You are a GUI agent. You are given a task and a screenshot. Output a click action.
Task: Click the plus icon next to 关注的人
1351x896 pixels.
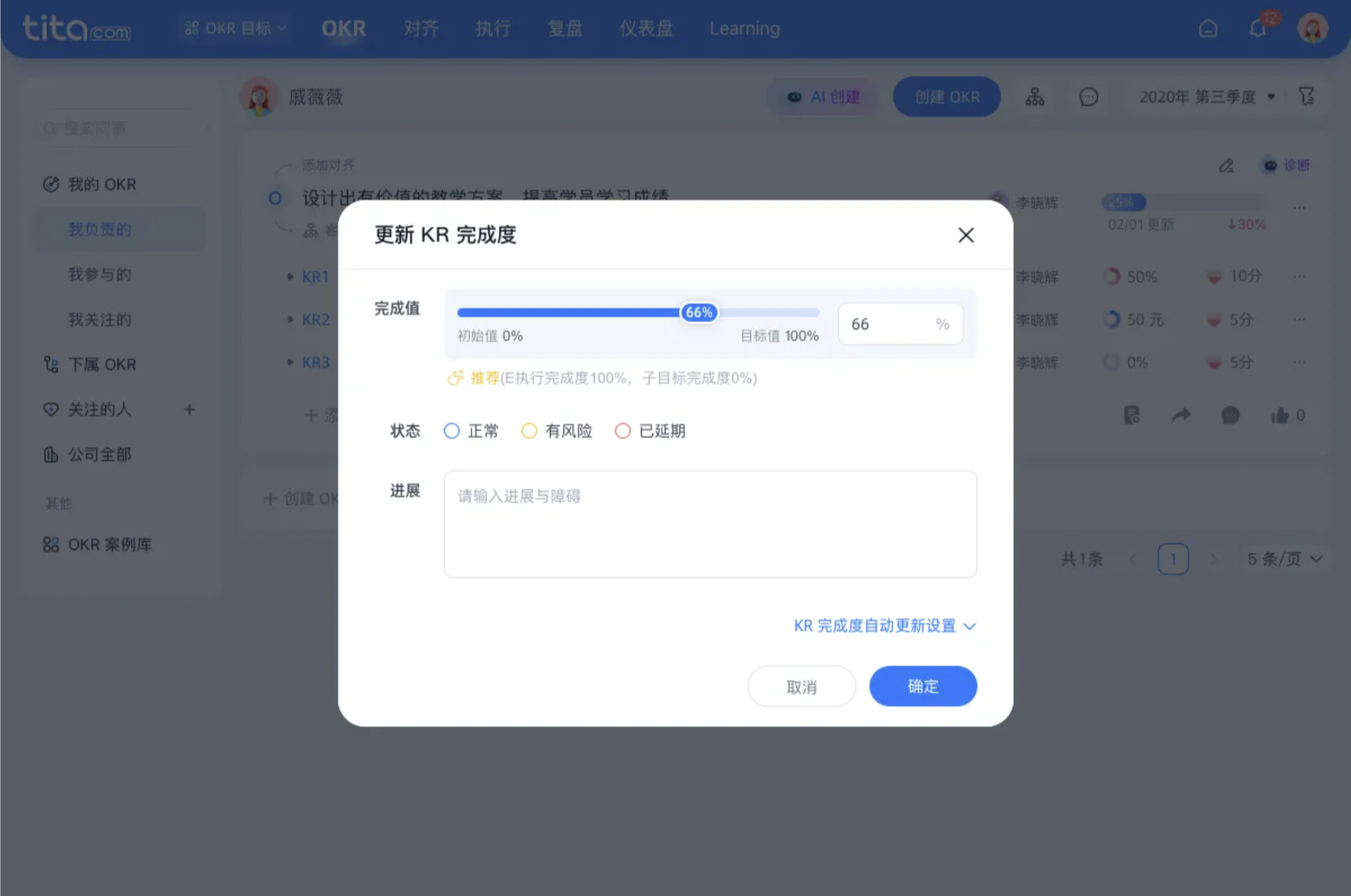coord(189,410)
